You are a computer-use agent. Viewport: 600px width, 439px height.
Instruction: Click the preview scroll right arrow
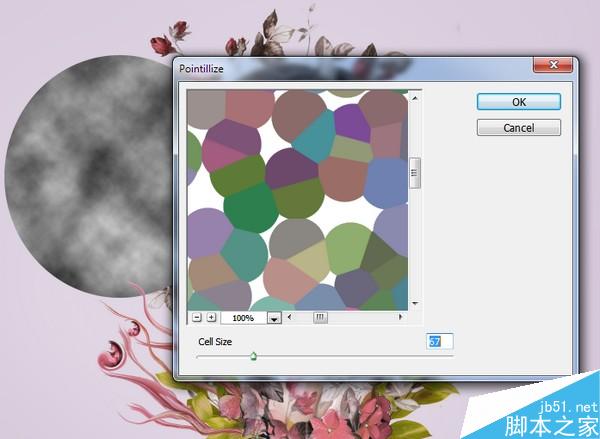[401, 317]
